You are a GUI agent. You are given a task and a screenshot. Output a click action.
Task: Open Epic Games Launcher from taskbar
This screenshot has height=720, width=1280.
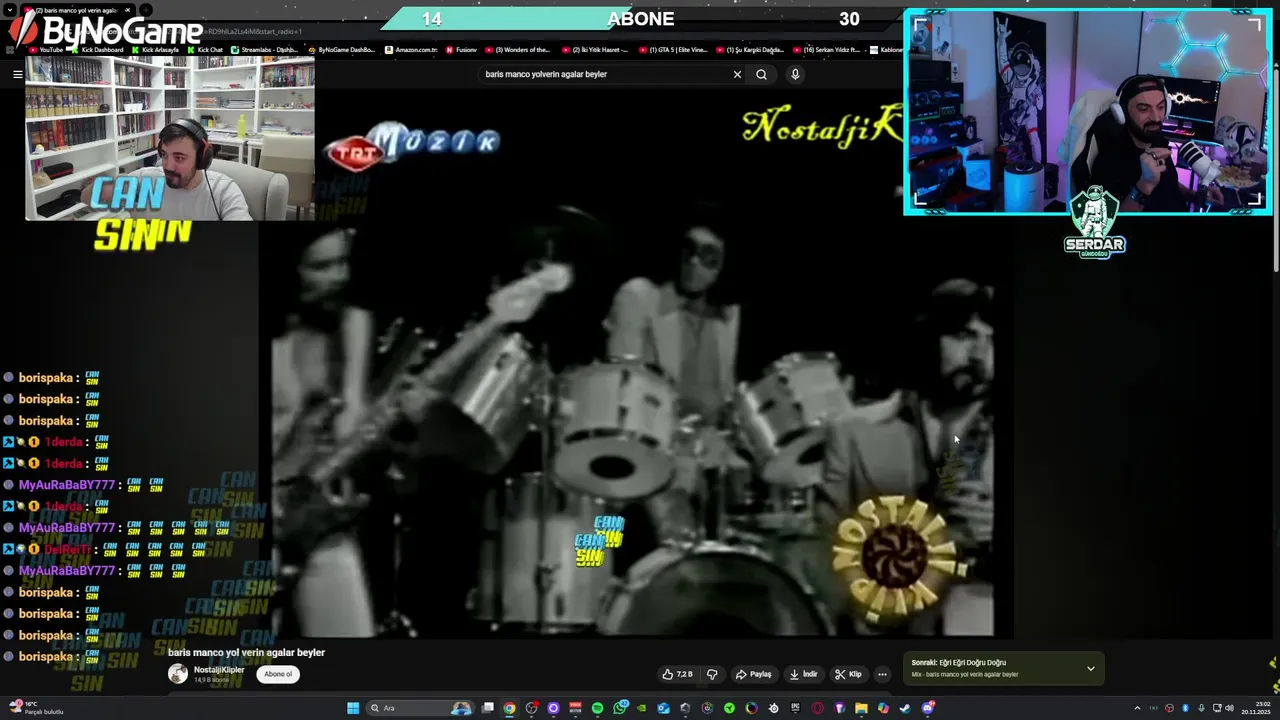(x=795, y=708)
